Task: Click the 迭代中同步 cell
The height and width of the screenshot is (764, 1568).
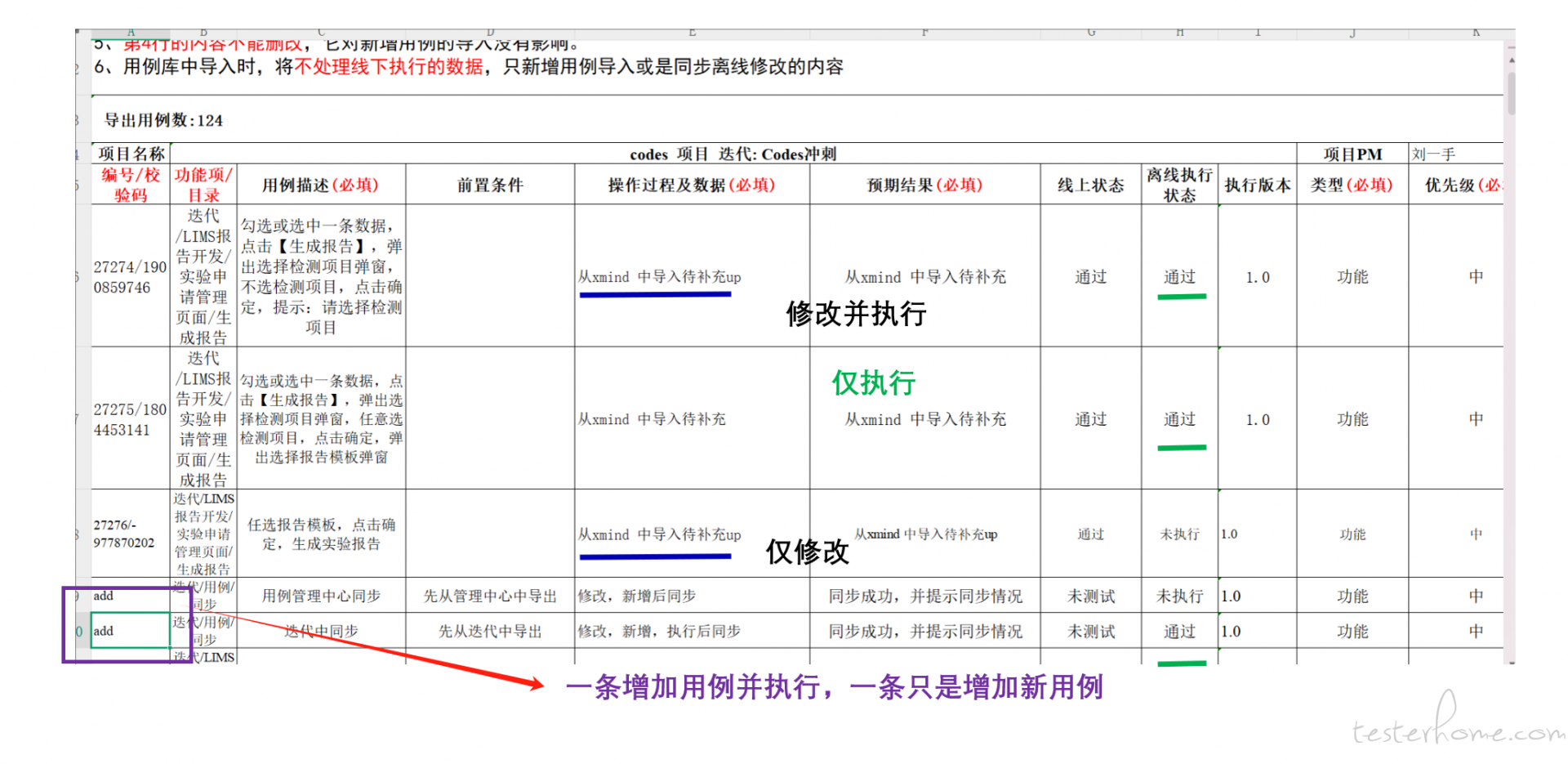Action: 321,632
